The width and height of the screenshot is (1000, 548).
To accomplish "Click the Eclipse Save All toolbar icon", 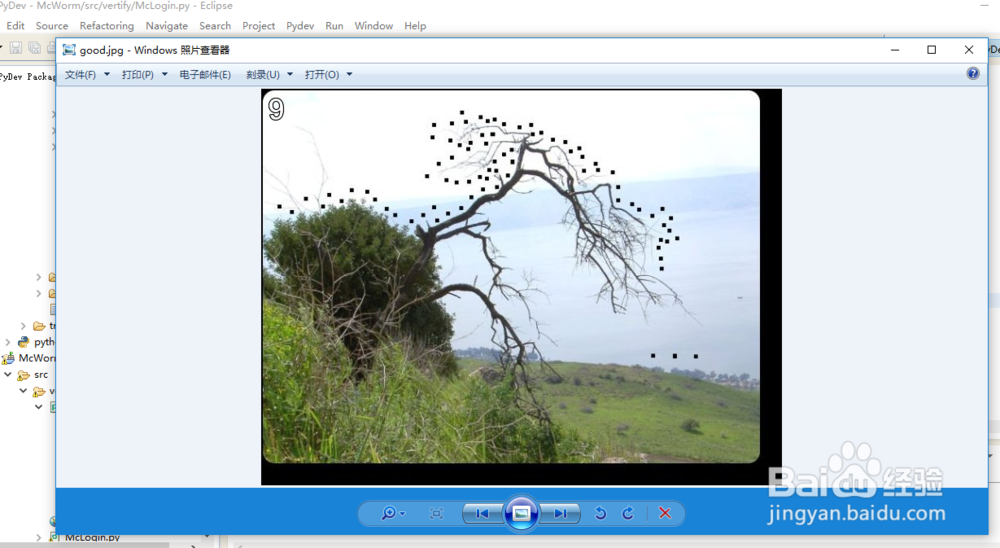I will (x=34, y=48).
